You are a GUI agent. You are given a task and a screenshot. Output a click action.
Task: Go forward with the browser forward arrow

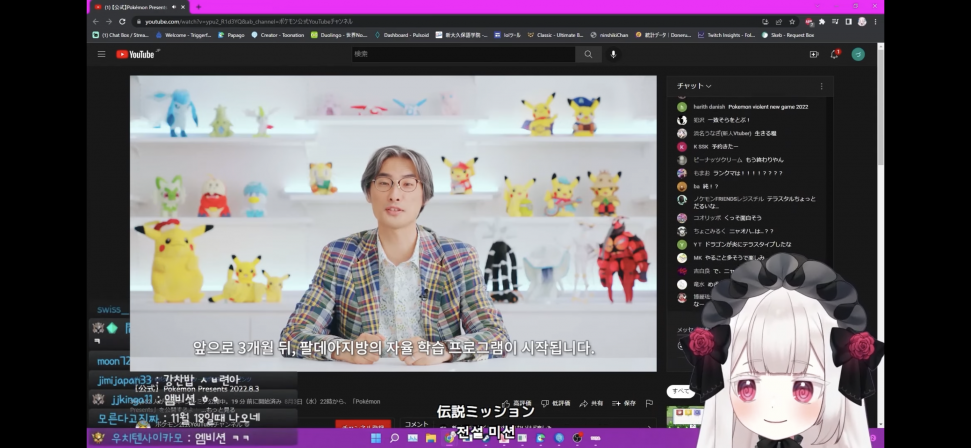[109, 22]
